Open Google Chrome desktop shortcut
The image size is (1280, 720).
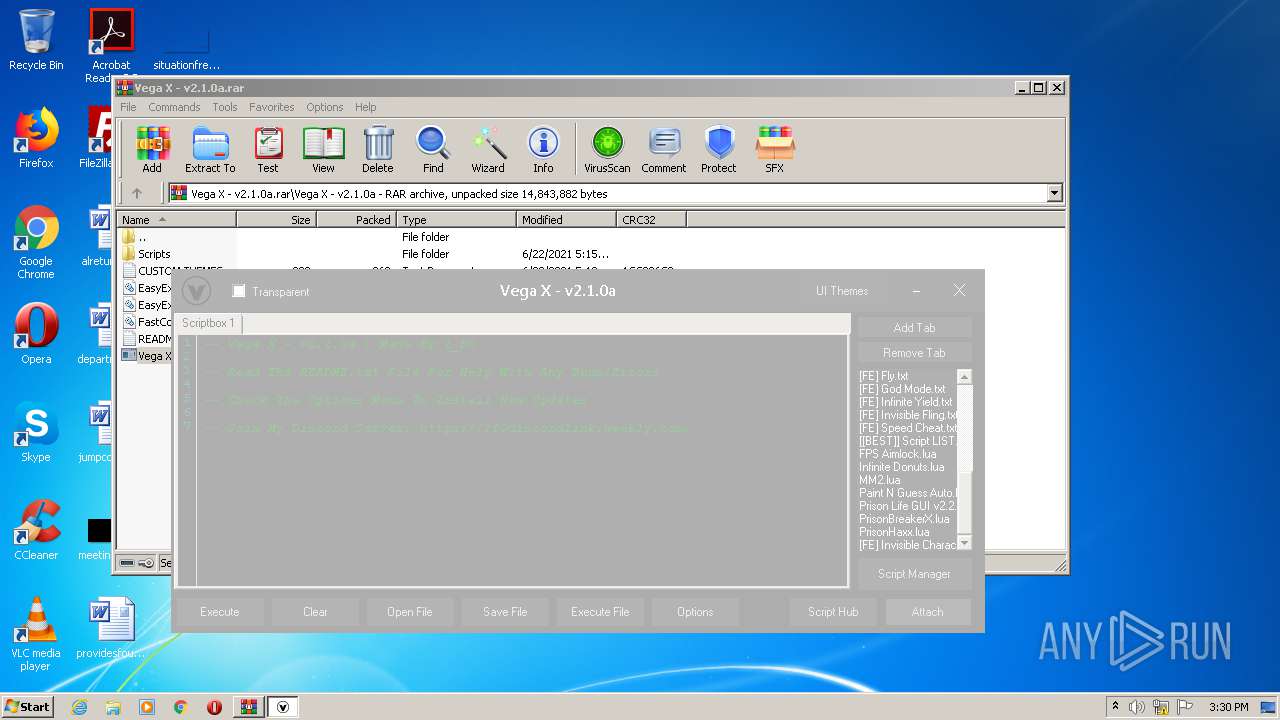(x=36, y=243)
